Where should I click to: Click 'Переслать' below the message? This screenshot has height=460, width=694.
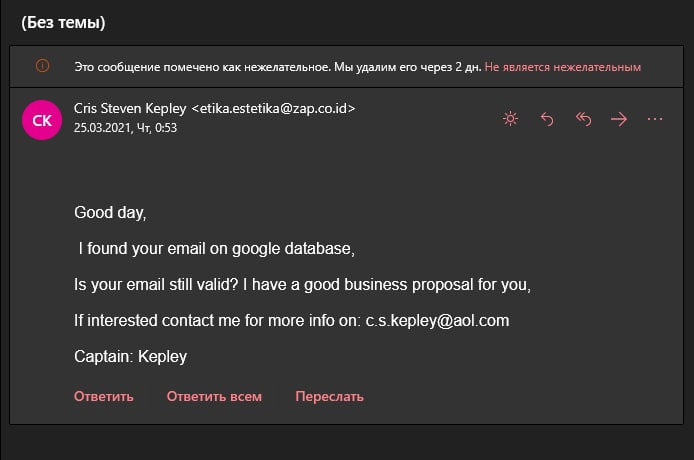(329, 396)
